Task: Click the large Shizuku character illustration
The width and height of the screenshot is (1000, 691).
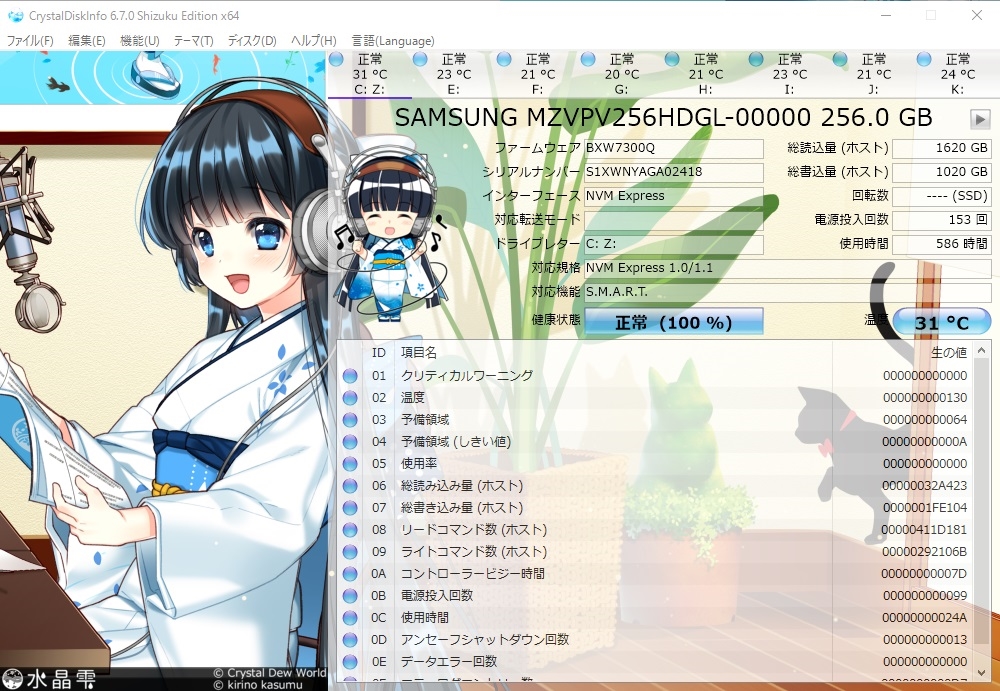Action: (165, 370)
